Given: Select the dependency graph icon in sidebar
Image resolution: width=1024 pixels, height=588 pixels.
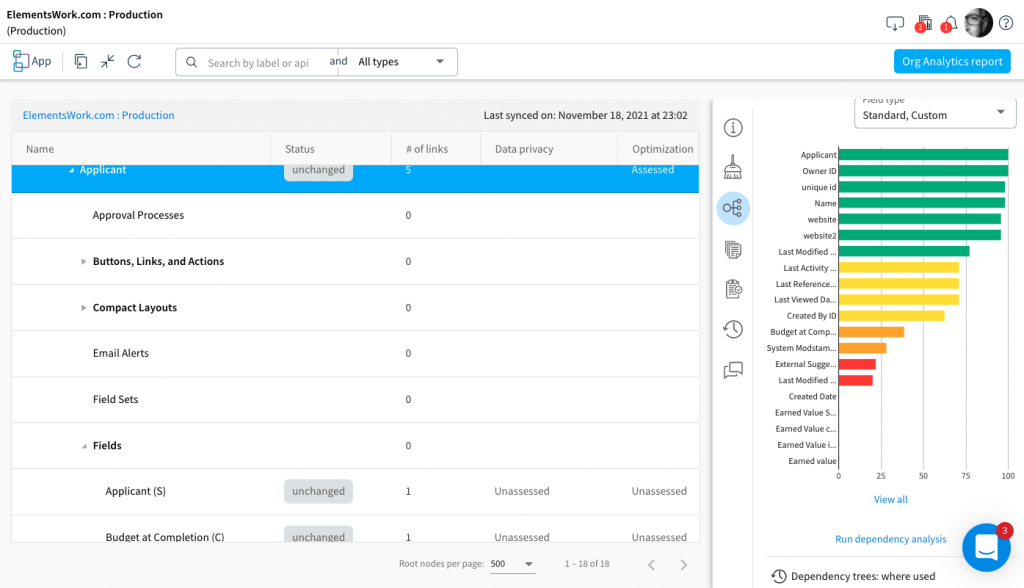Looking at the screenshot, I should click(733, 208).
